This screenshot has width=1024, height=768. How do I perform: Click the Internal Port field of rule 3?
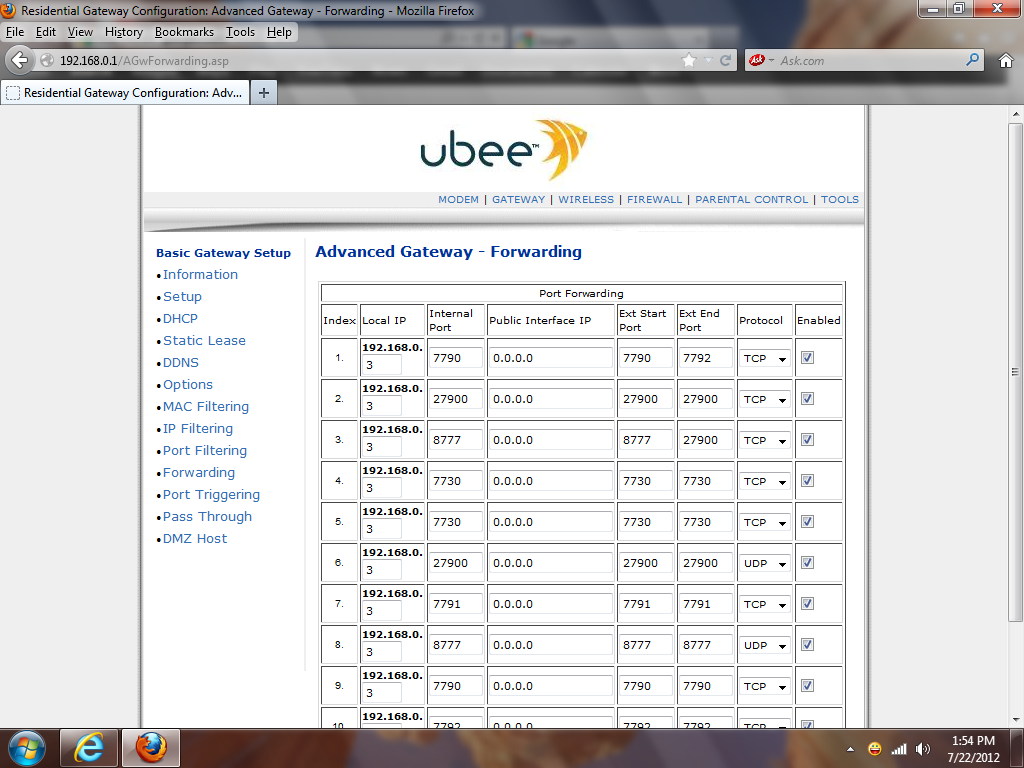455,440
